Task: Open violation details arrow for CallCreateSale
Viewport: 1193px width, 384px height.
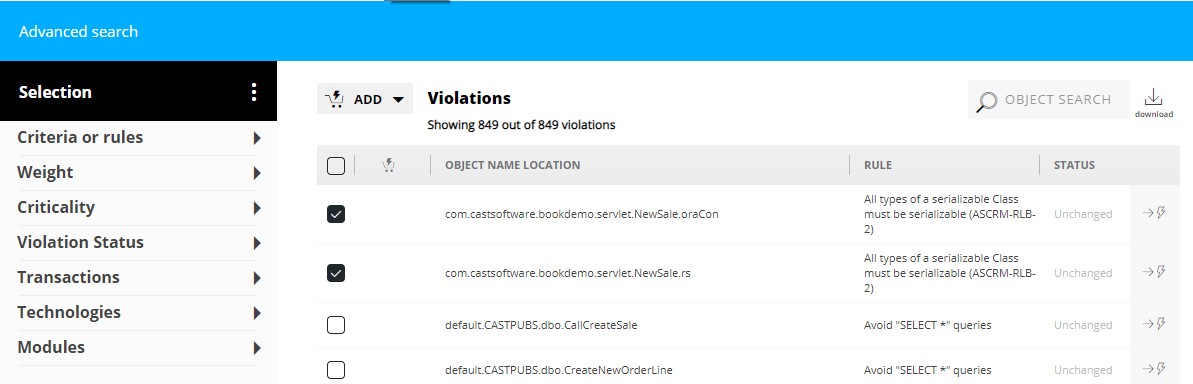Action: point(1154,324)
